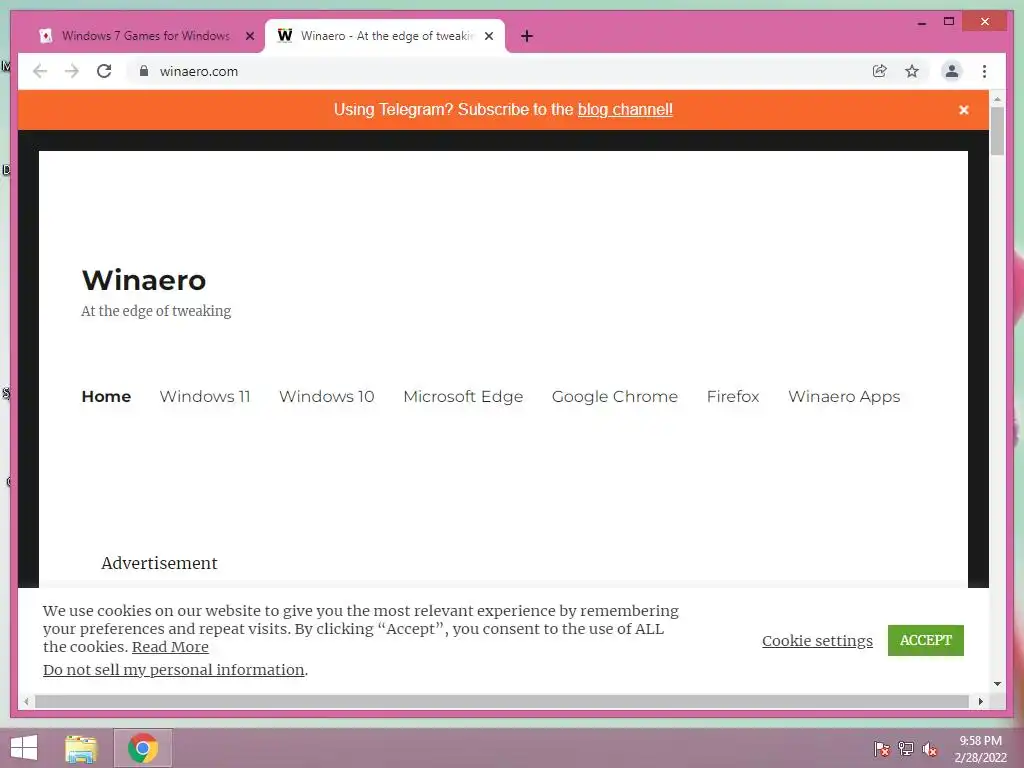The height and width of the screenshot is (768, 1024).
Task: Open Firefox navigation item
Action: [733, 396]
